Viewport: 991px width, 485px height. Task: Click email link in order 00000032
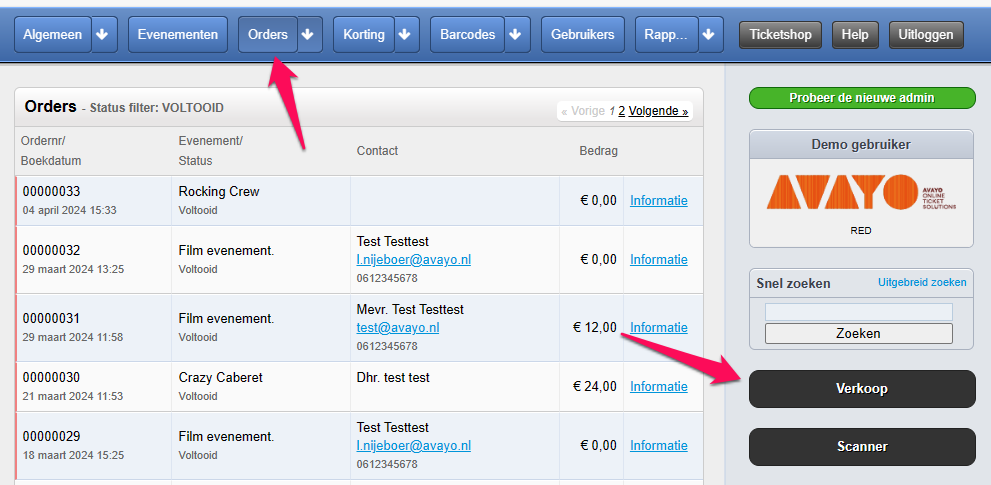coord(413,260)
